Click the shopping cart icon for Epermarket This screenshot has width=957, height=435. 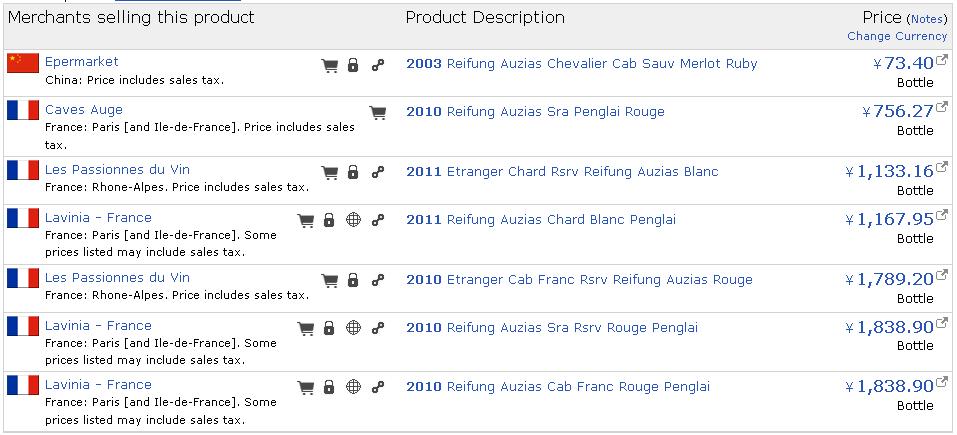click(x=329, y=66)
